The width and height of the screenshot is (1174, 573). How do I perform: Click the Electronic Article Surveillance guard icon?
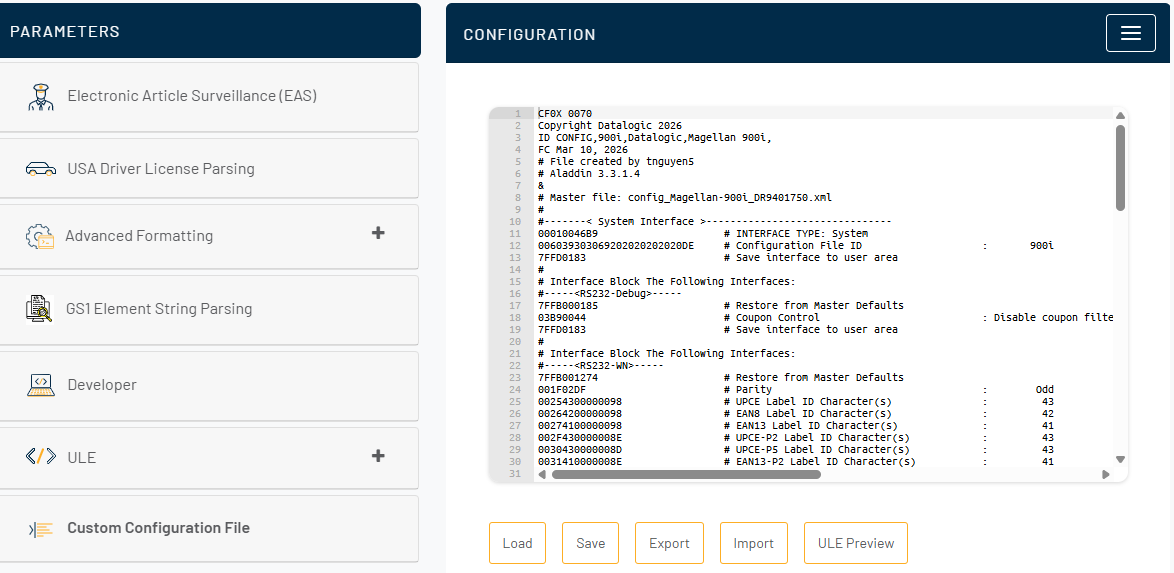click(x=41, y=97)
